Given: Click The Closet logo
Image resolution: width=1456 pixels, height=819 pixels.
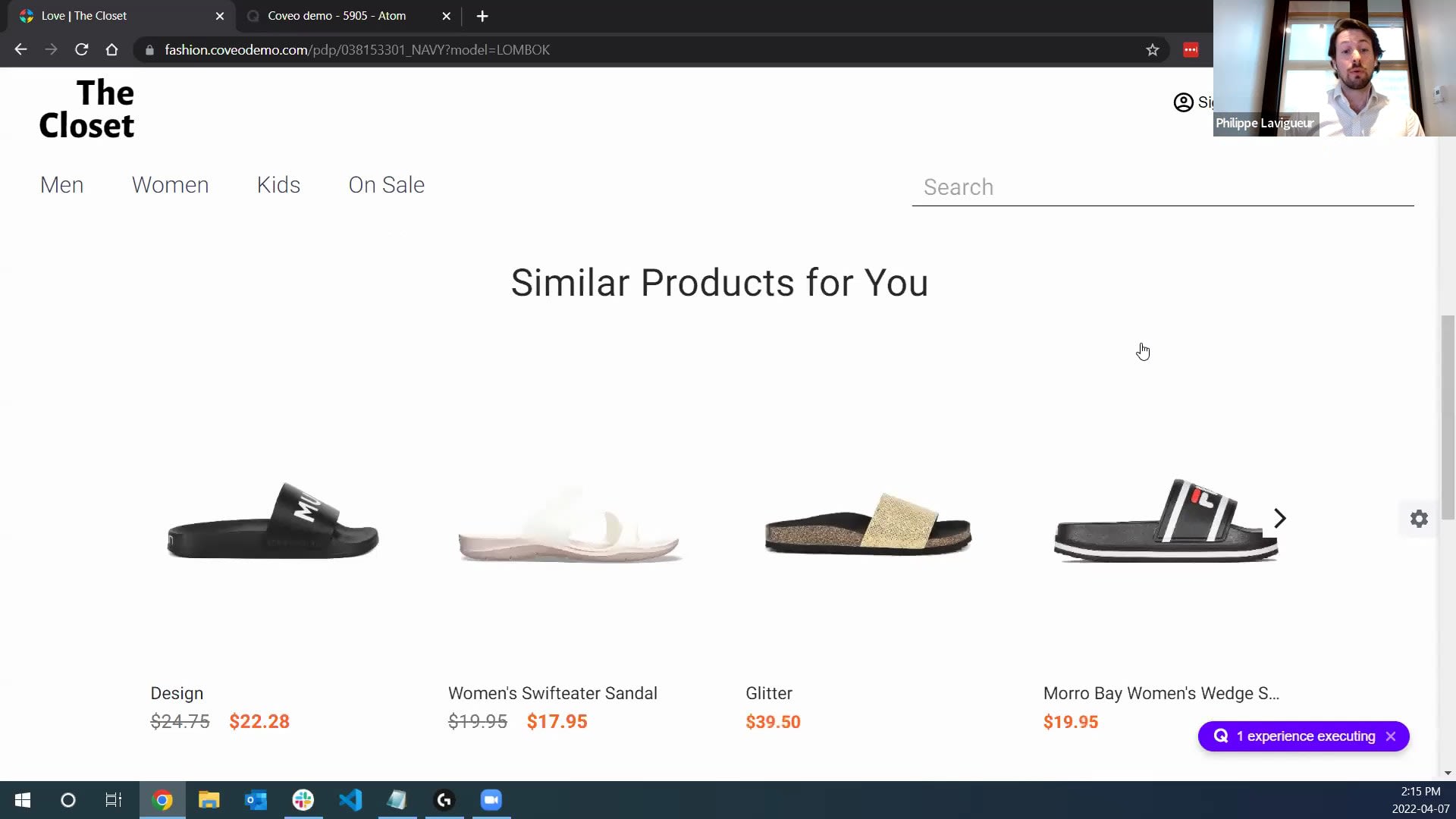Looking at the screenshot, I should pyautogui.click(x=86, y=109).
